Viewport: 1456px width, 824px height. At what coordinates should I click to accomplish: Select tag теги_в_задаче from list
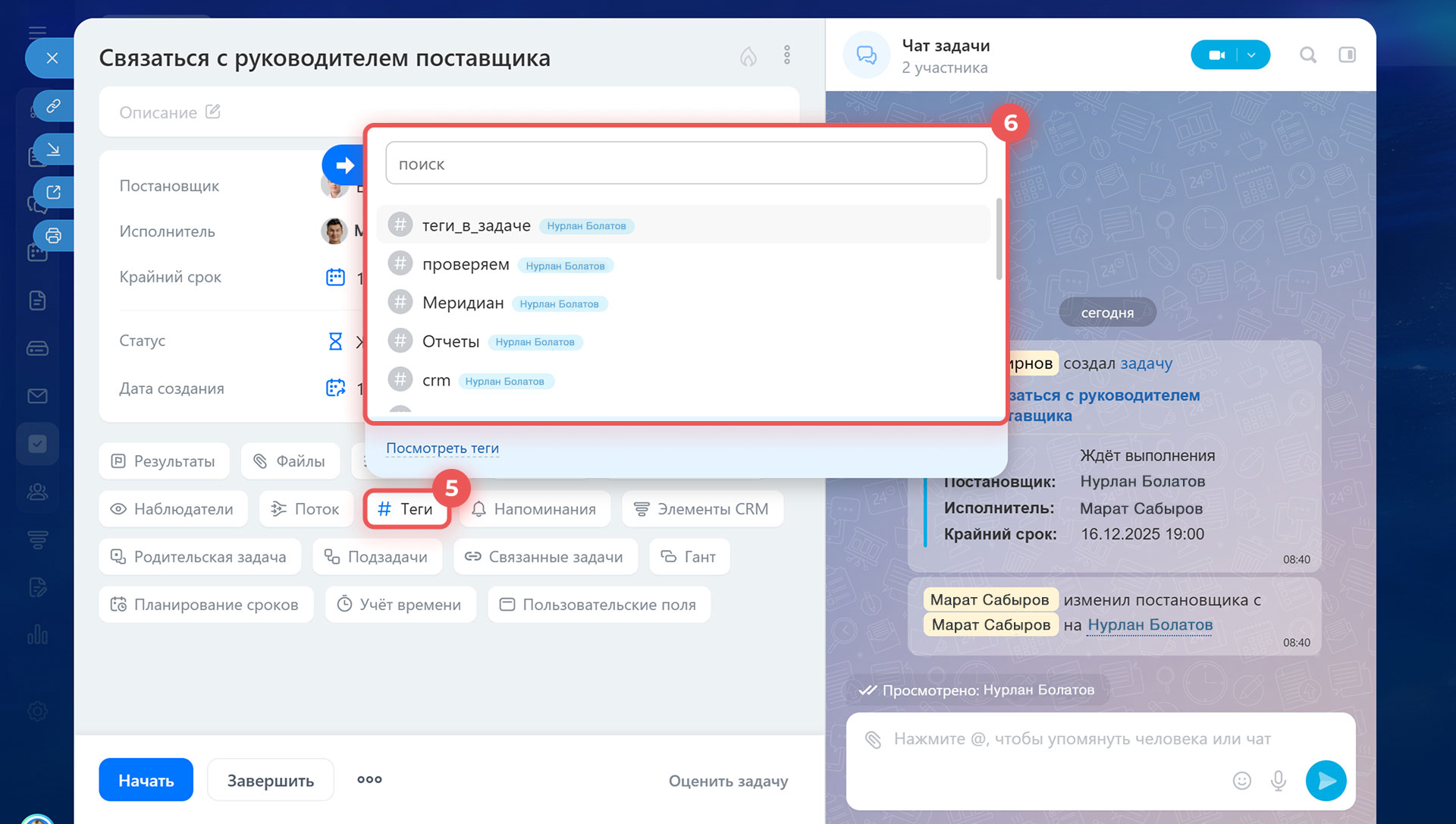tap(476, 225)
